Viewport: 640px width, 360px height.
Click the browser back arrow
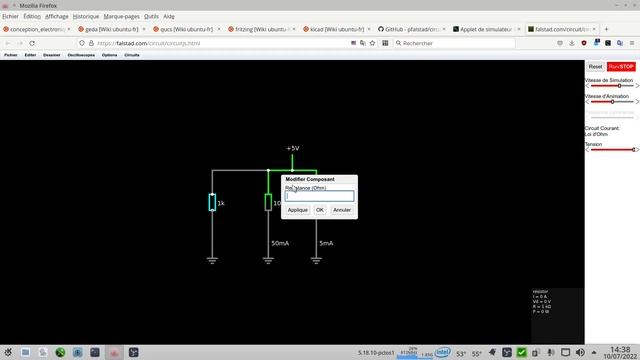[8, 43]
